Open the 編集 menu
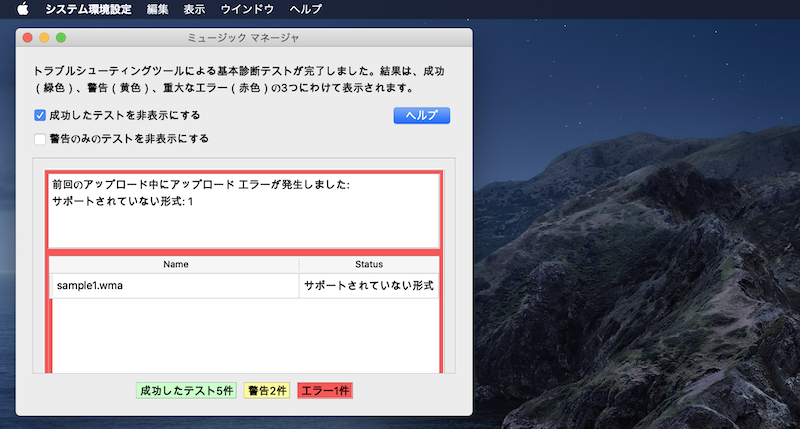 click(x=157, y=9)
